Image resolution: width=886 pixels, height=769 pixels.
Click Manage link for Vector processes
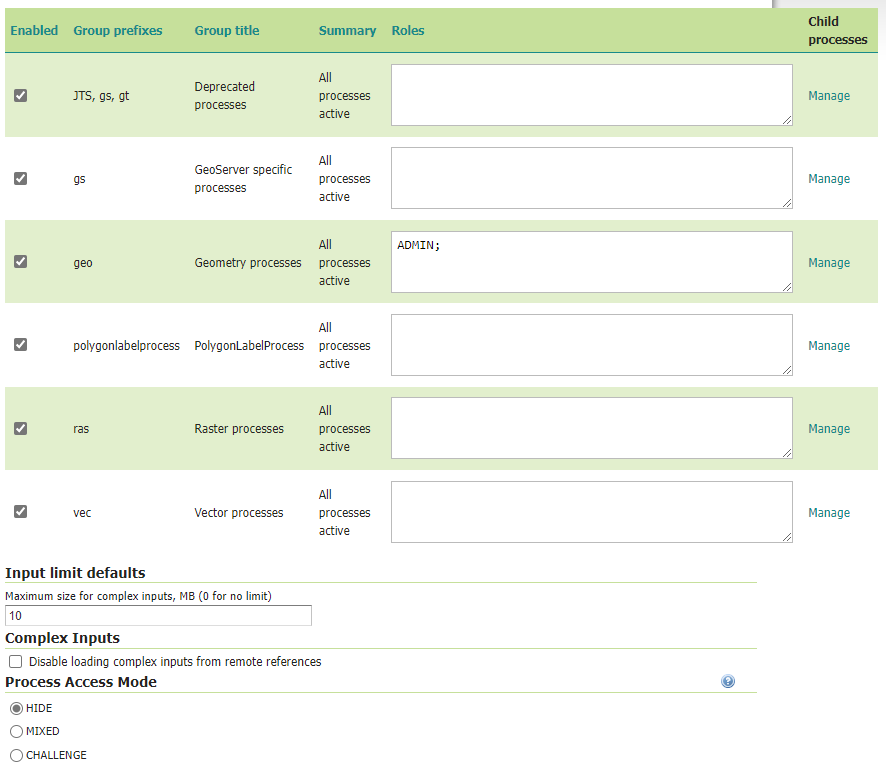829,513
